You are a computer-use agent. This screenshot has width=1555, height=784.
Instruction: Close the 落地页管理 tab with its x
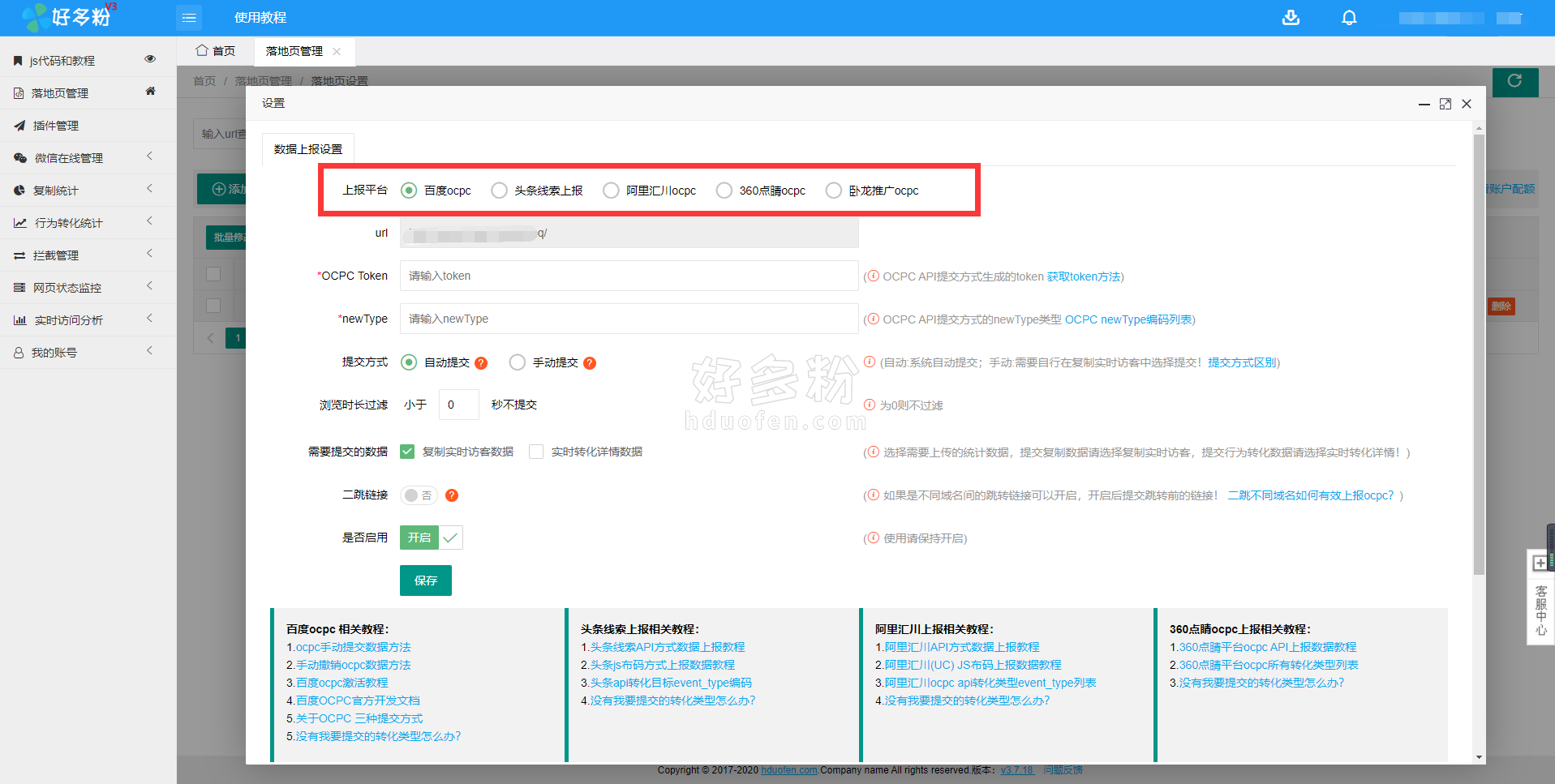point(337,51)
